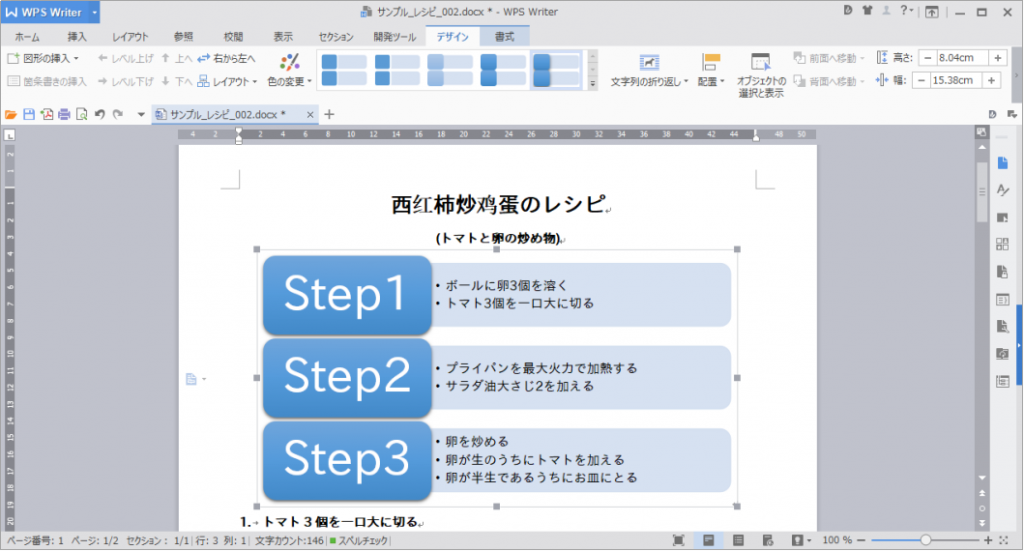Viewport: 1024px width, 551px height.
Task: Click the Save icon in quick access toolbar
Action: click(28, 114)
